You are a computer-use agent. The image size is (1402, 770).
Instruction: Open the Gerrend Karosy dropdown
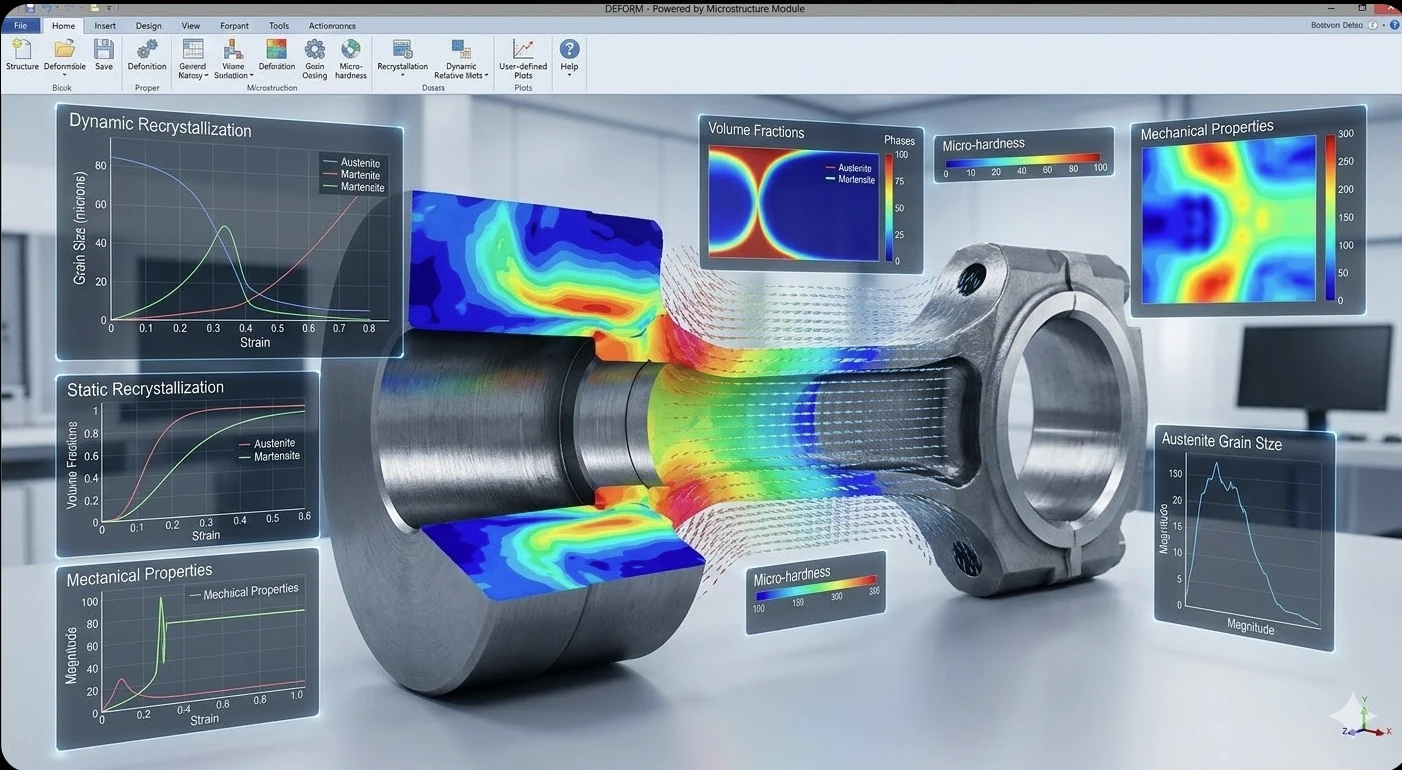[206, 76]
